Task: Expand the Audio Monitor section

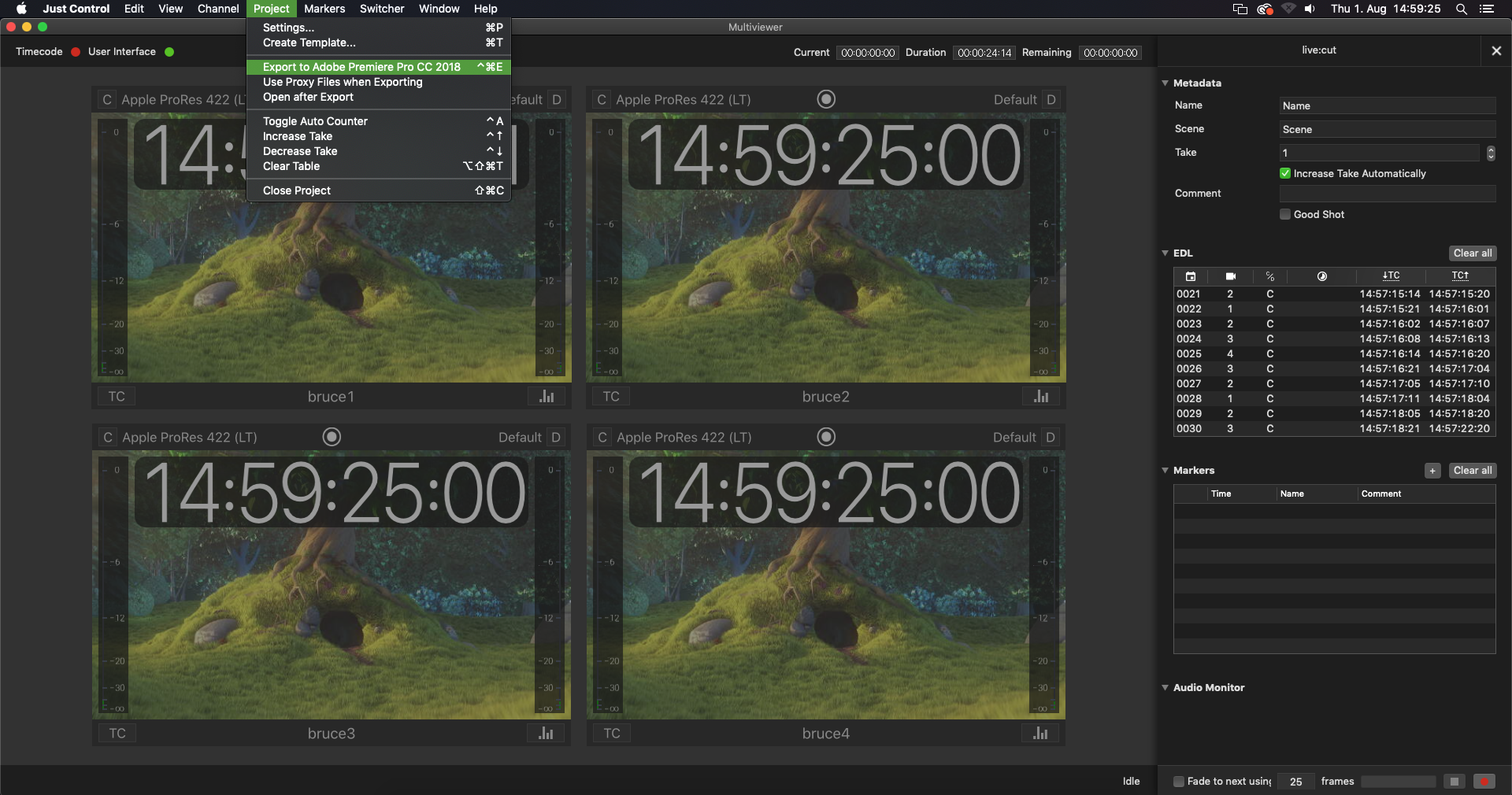Action: point(1165,687)
